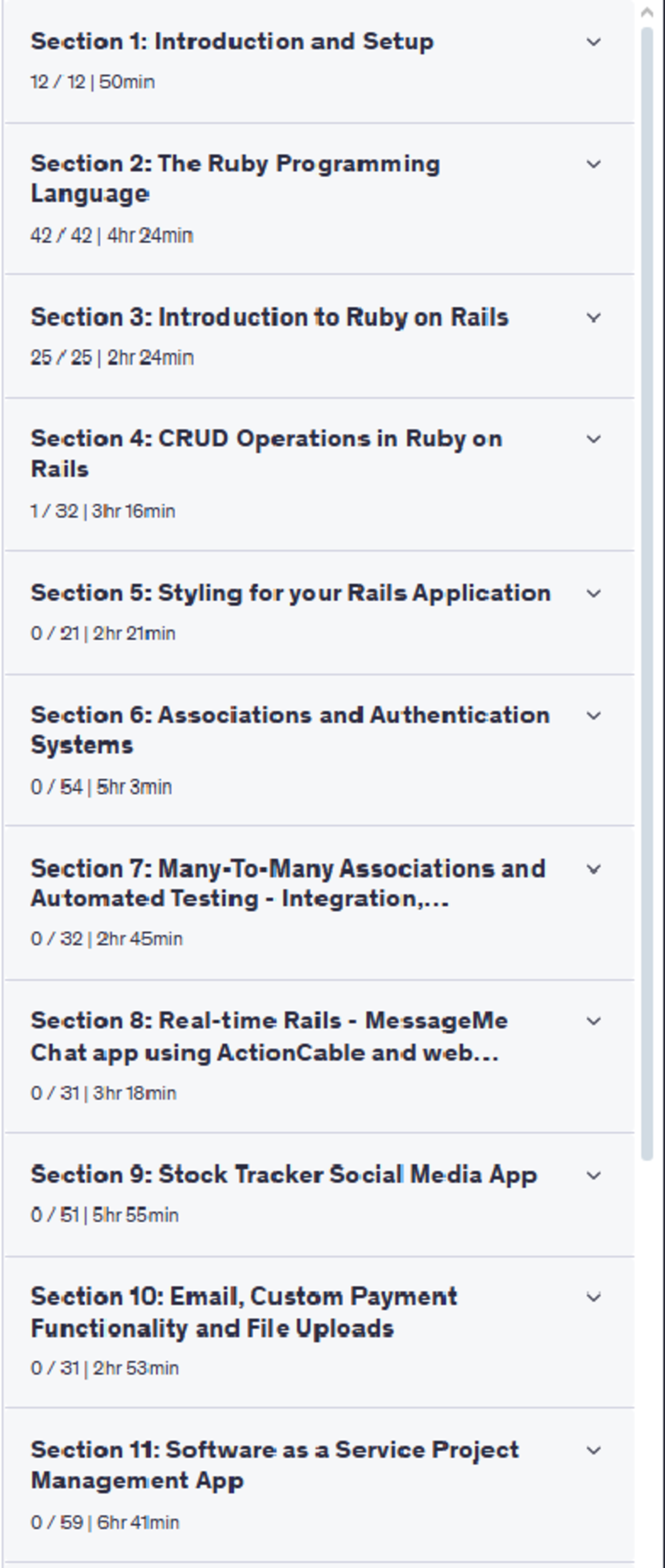Expand Section 8 Real-time Rails chevron
665x1568 pixels.
pyautogui.click(x=593, y=1022)
